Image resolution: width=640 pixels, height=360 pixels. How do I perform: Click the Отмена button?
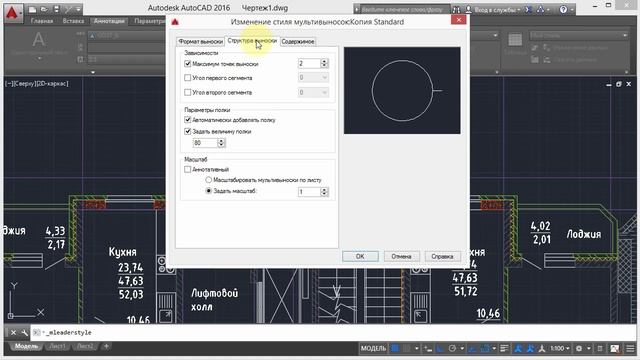tap(401, 256)
